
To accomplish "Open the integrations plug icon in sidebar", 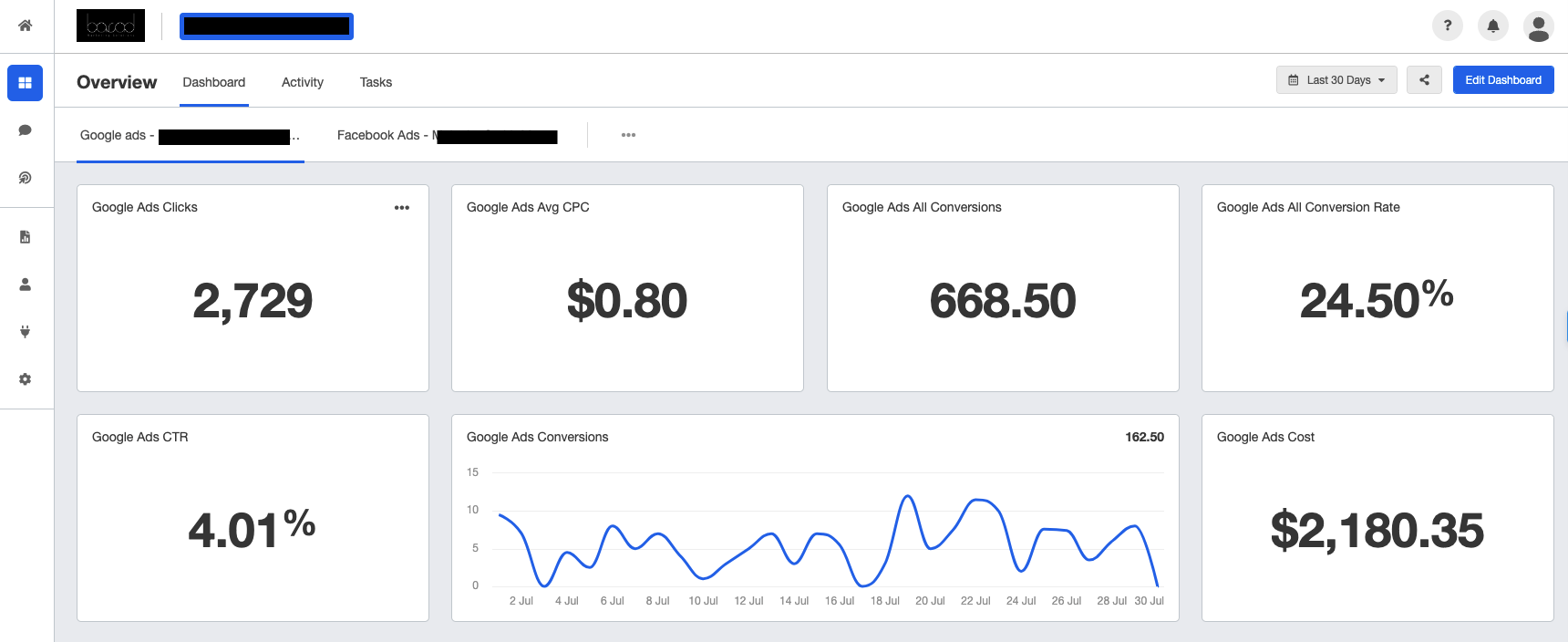I will (x=26, y=332).
